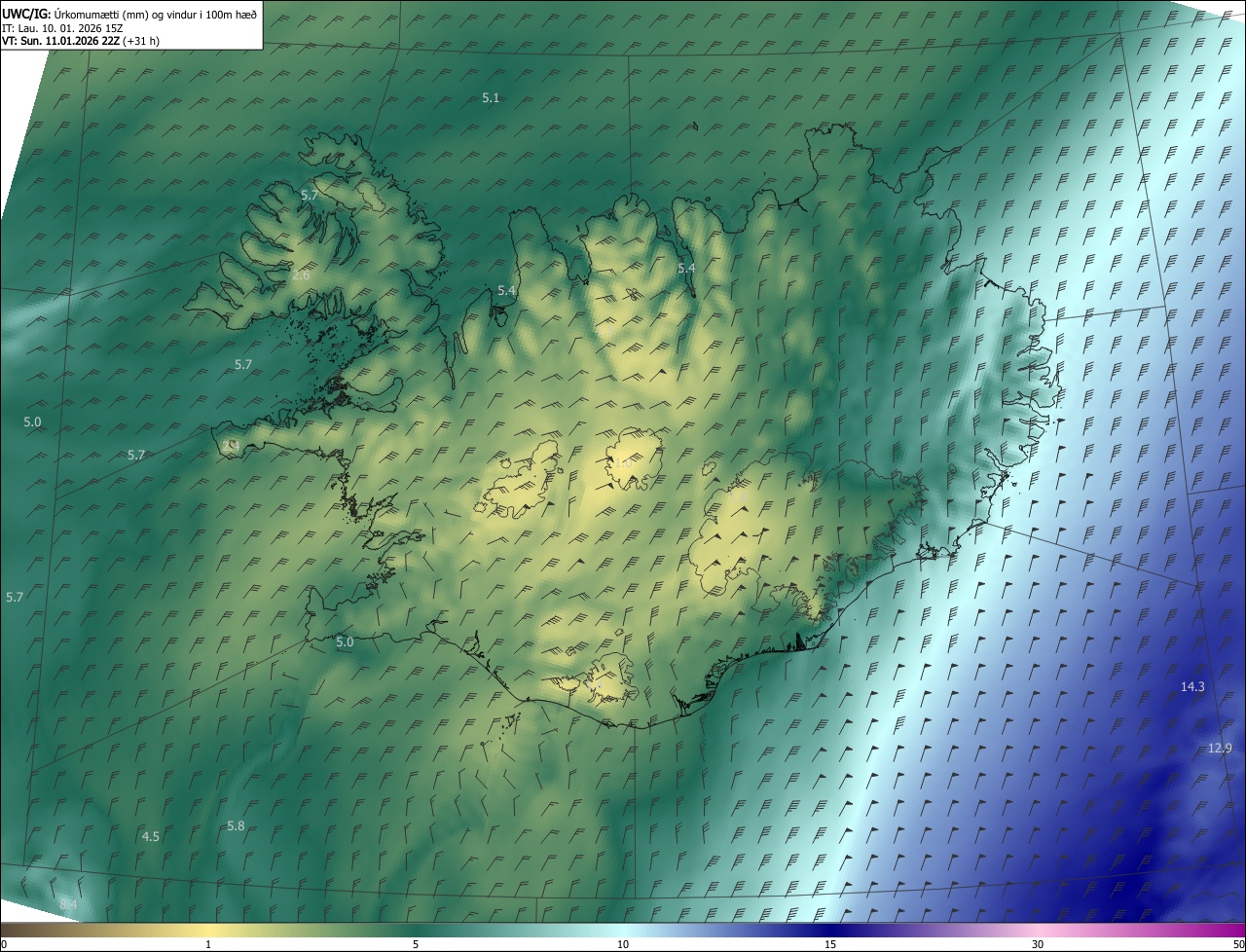Click the color scale tick label 1
Viewport: 1246px width, 952px height.
[208, 945]
